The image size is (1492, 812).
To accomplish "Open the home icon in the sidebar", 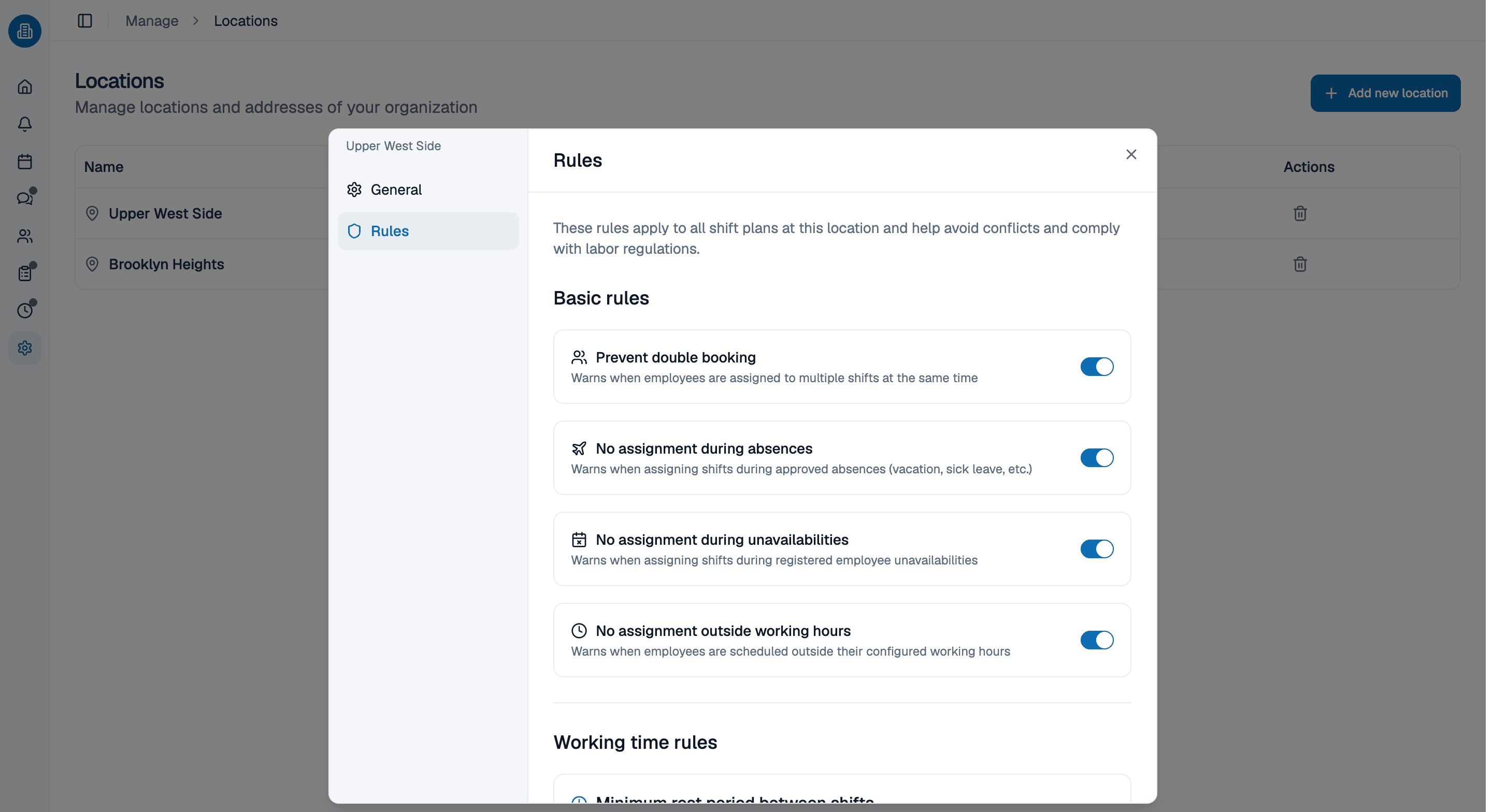I will [25, 87].
